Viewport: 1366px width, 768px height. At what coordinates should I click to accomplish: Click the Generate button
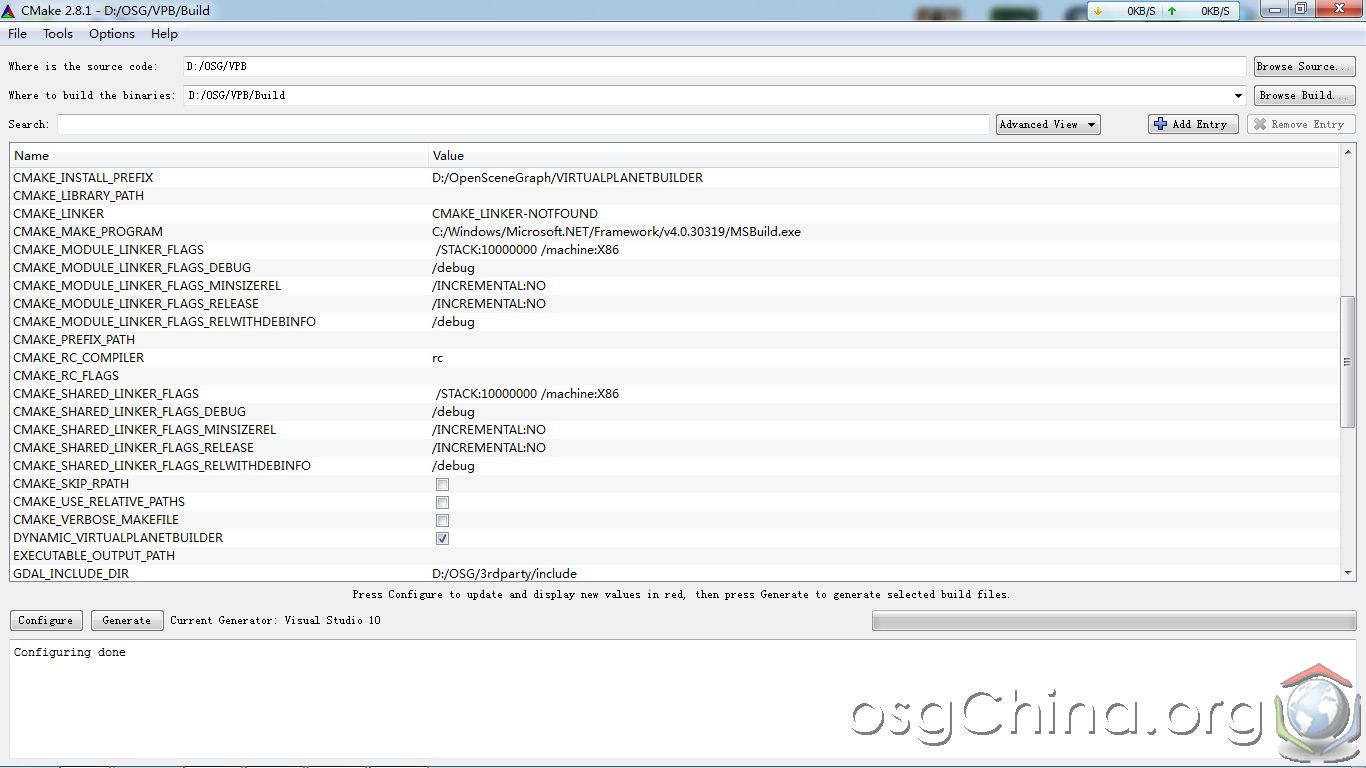(127, 620)
